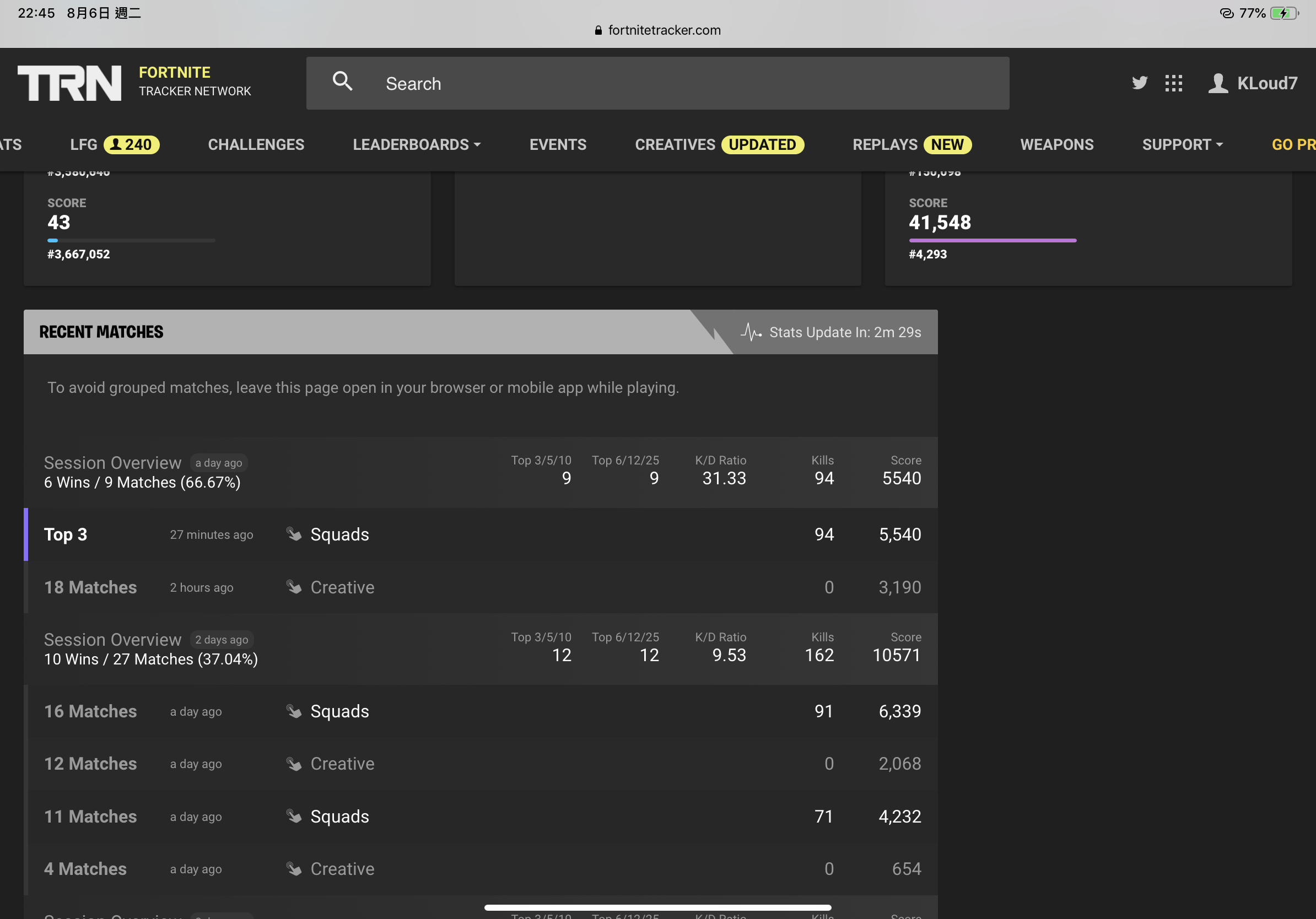This screenshot has height=919, width=1316.
Task: Click the Go Premium link
Action: pyautogui.click(x=1293, y=144)
